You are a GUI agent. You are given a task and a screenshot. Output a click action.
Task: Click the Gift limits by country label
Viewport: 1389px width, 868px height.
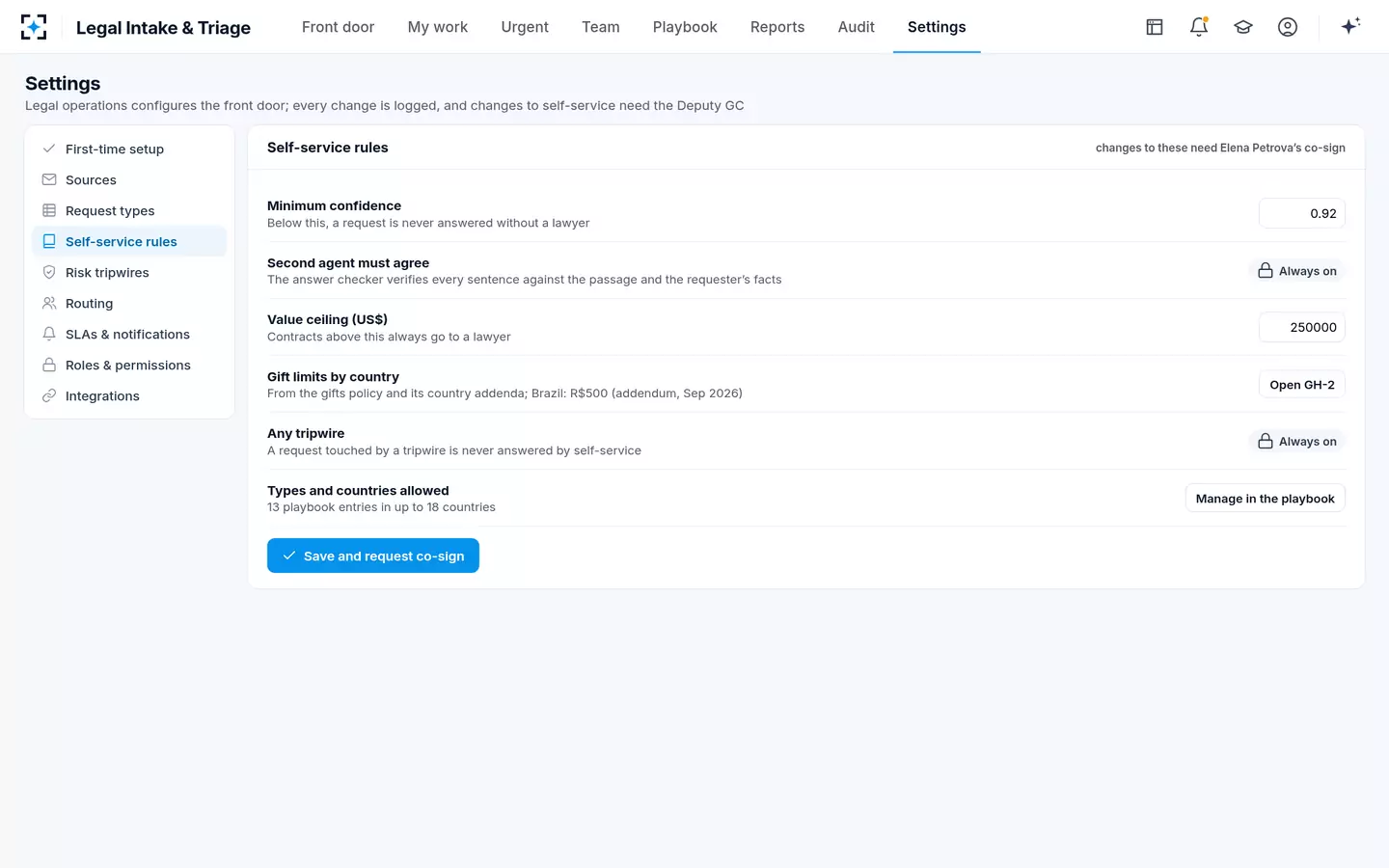(x=333, y=377)
